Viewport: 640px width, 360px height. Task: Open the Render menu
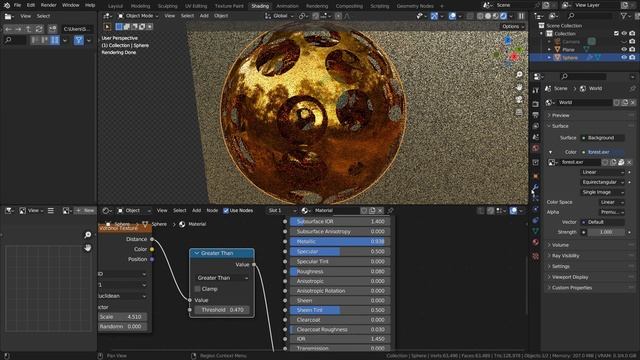coord(49,5)
